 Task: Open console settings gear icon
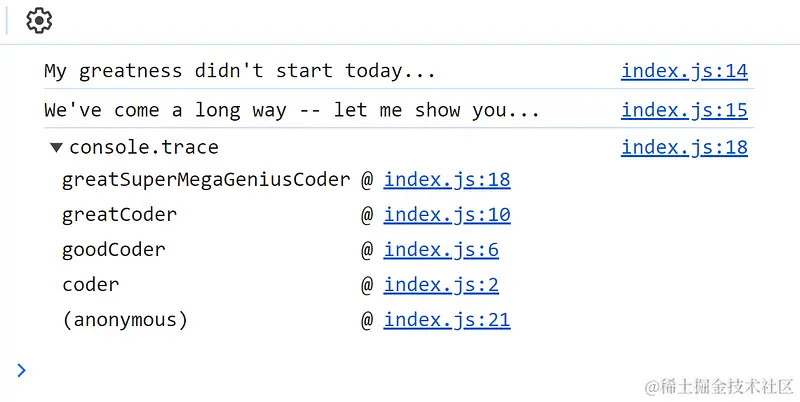click(x=39, y=21)
